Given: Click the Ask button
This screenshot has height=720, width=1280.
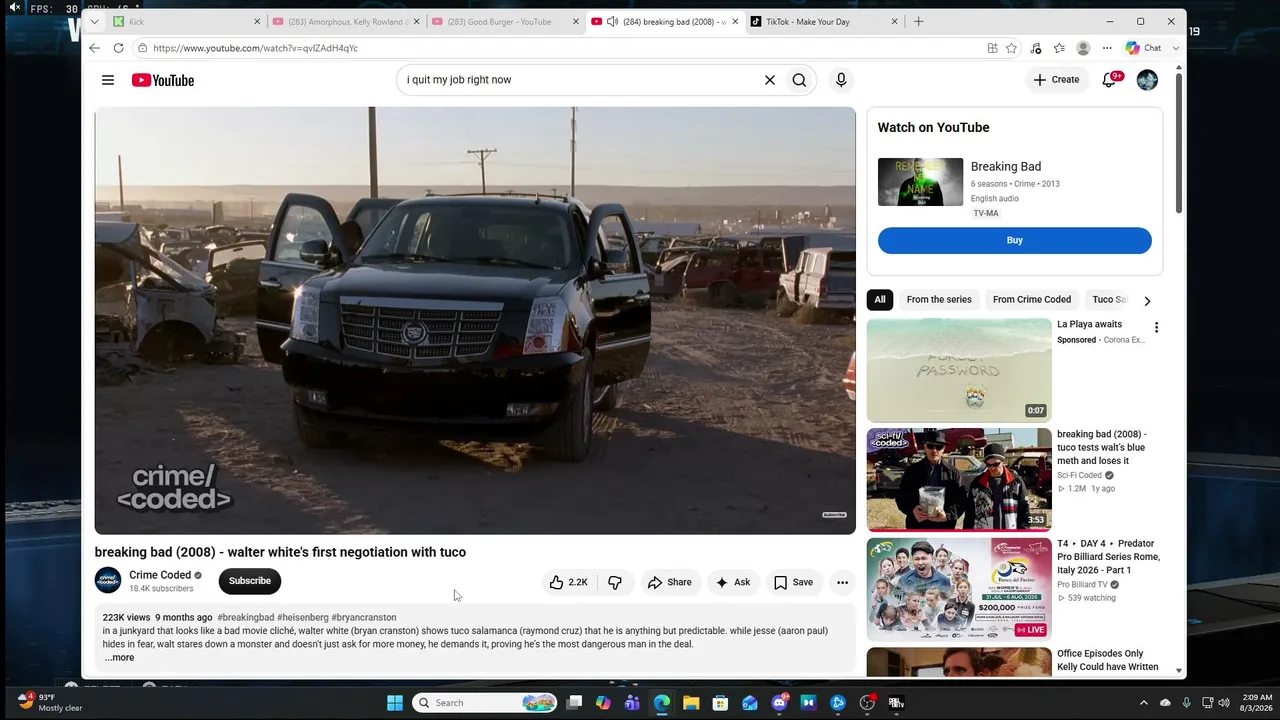Looking at the screenshot, I should click(732, 582).
